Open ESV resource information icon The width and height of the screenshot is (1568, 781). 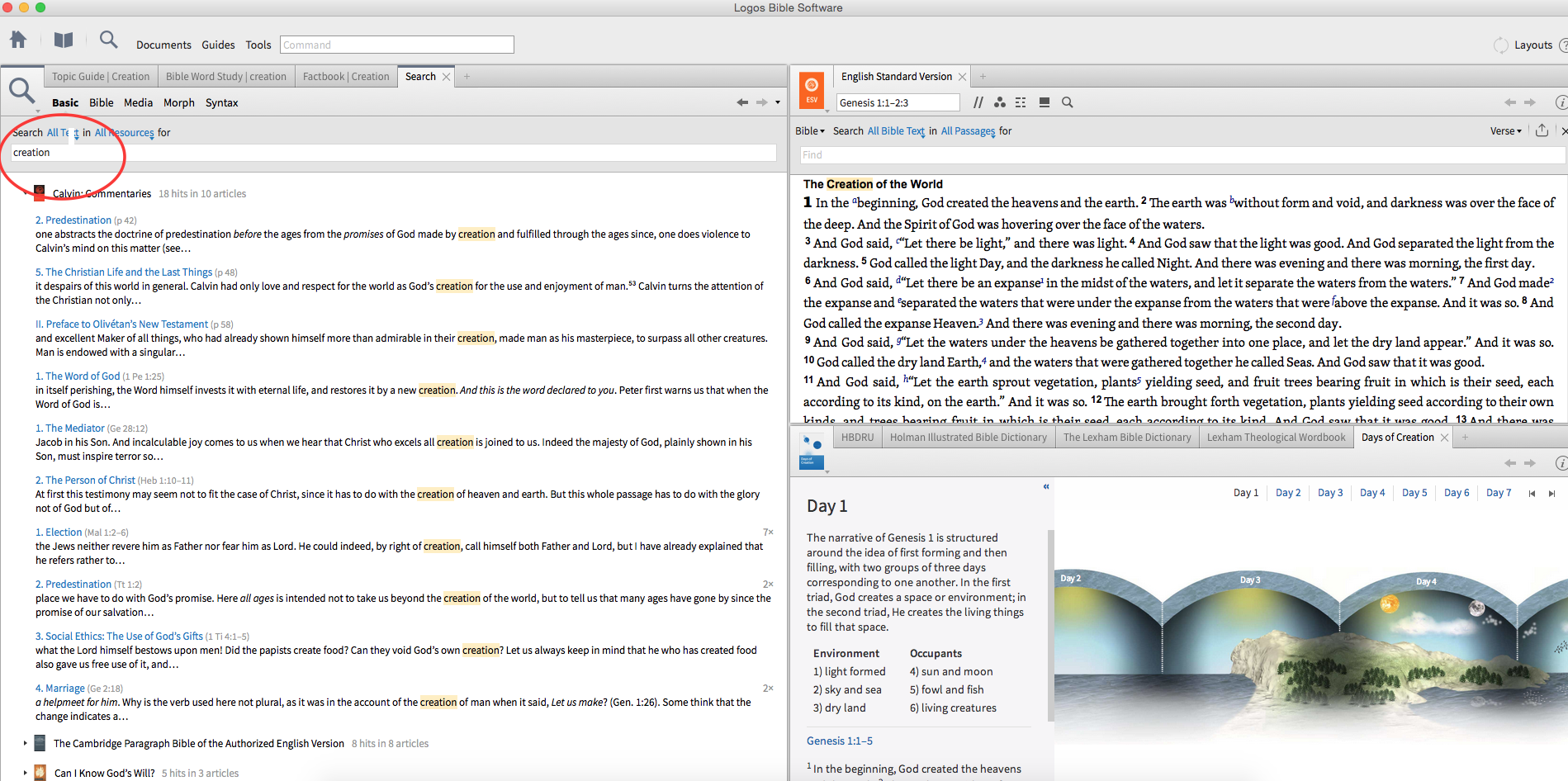coord(1561,102)
